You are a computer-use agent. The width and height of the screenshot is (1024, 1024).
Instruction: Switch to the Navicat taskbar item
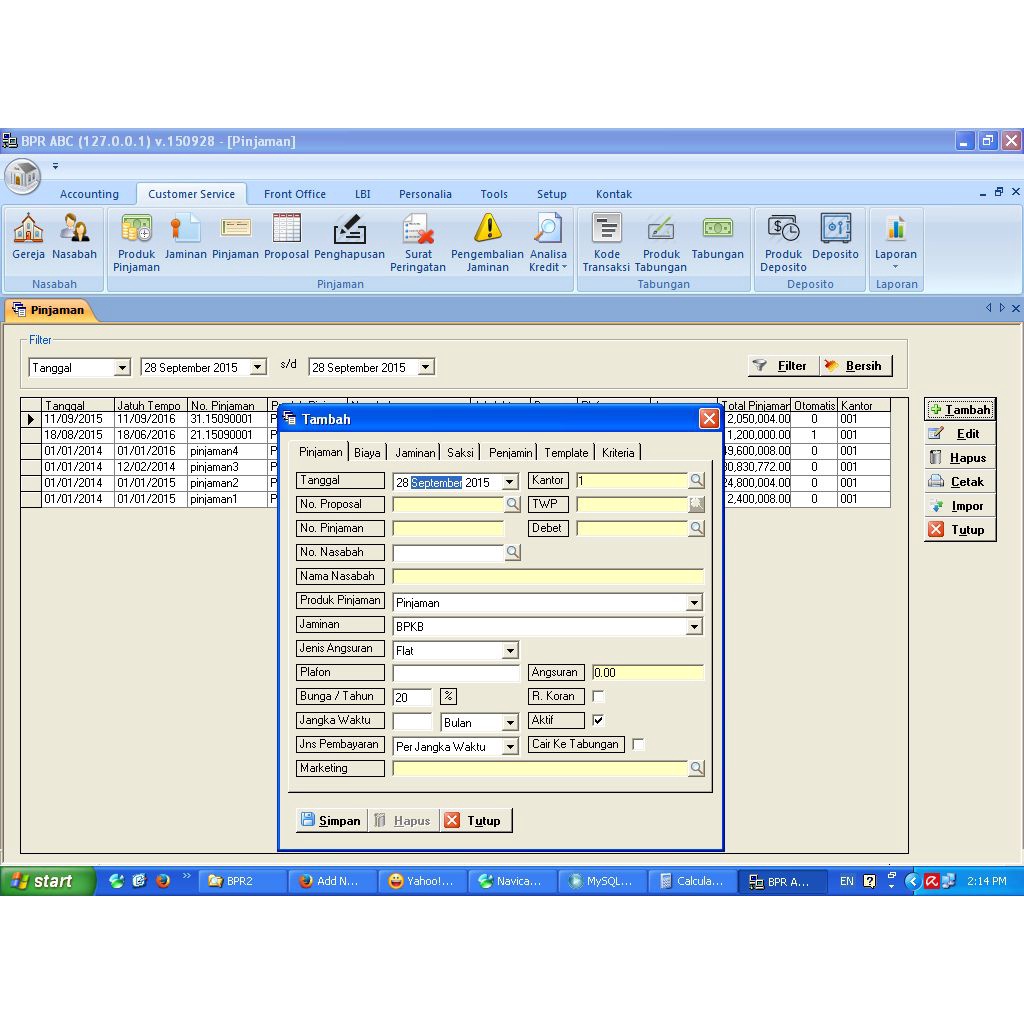coord(512,881)
